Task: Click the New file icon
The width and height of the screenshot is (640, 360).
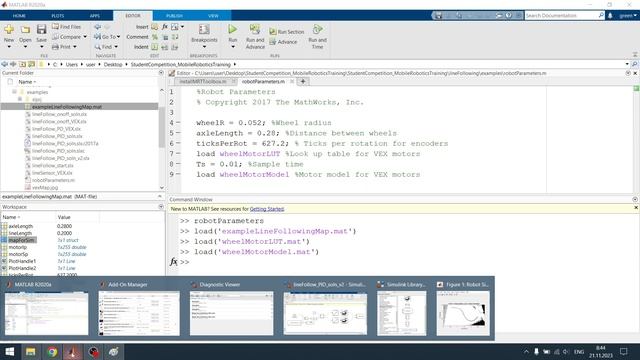Action: [9, 29]
